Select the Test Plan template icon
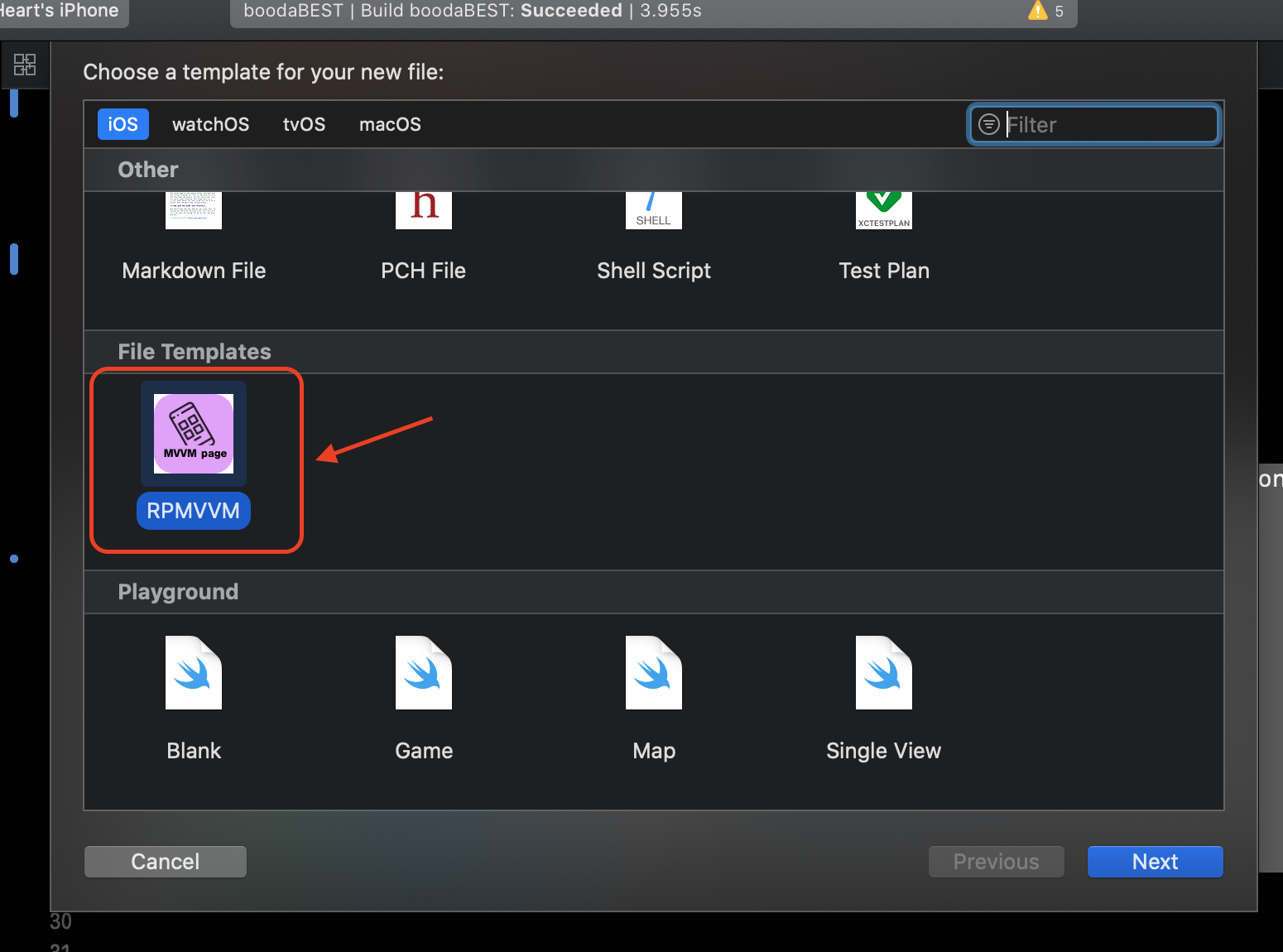The height and width of the screenshot is (952, 1283). click(884, 210)
